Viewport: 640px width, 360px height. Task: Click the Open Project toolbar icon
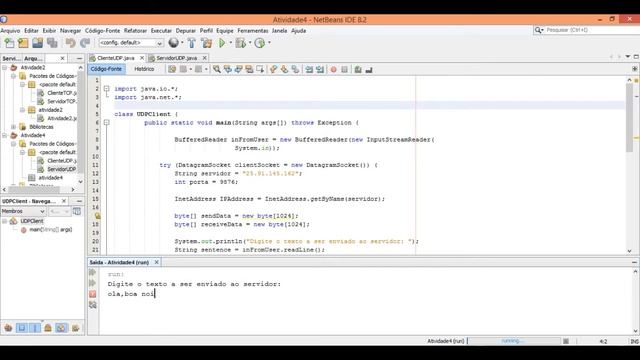pos(38,42)
